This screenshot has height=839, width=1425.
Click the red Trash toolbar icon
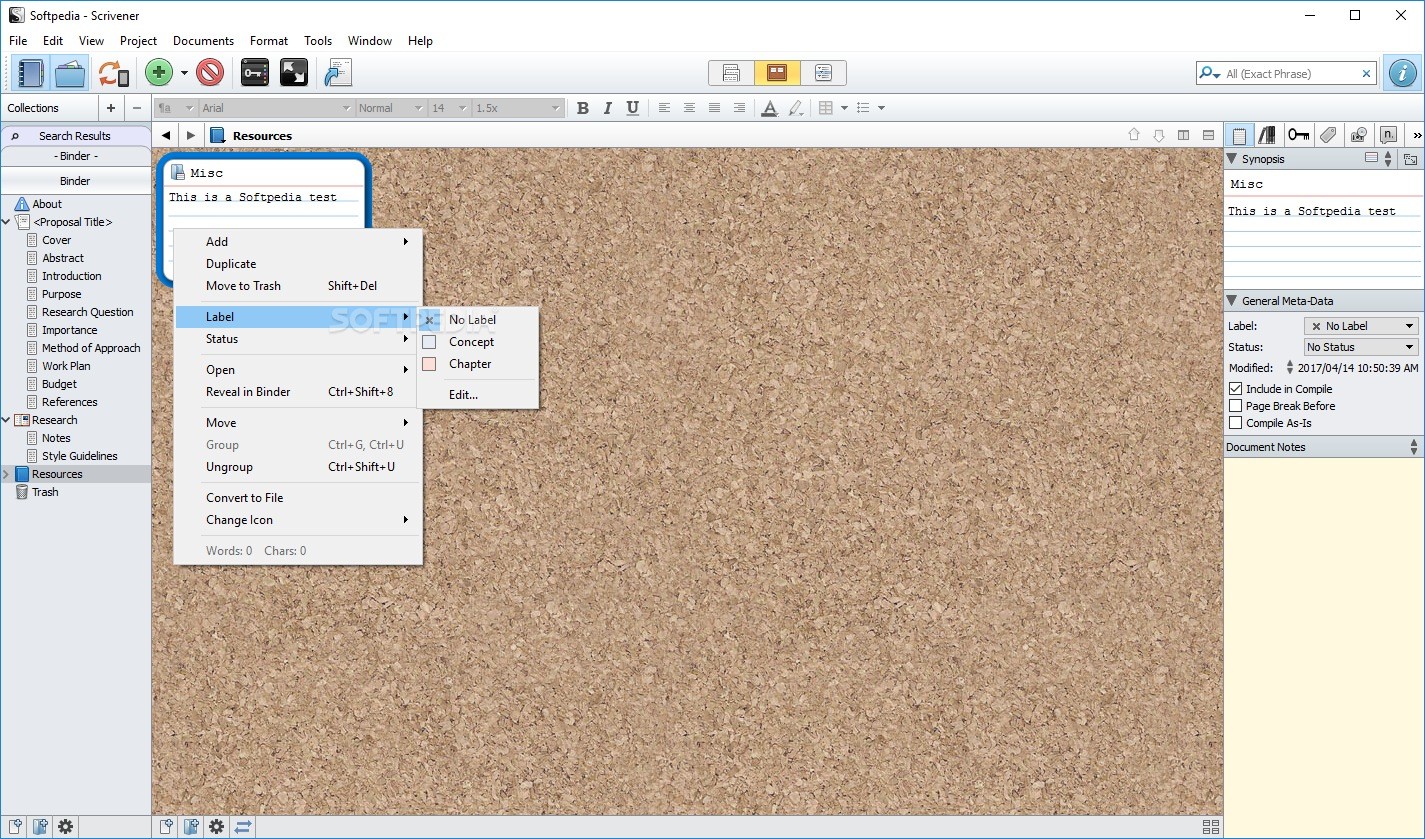[x=210, y=73]
